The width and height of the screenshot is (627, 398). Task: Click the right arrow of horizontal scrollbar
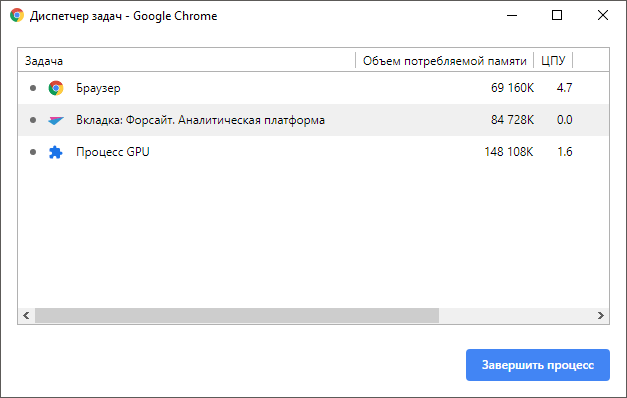click(601, 316)
